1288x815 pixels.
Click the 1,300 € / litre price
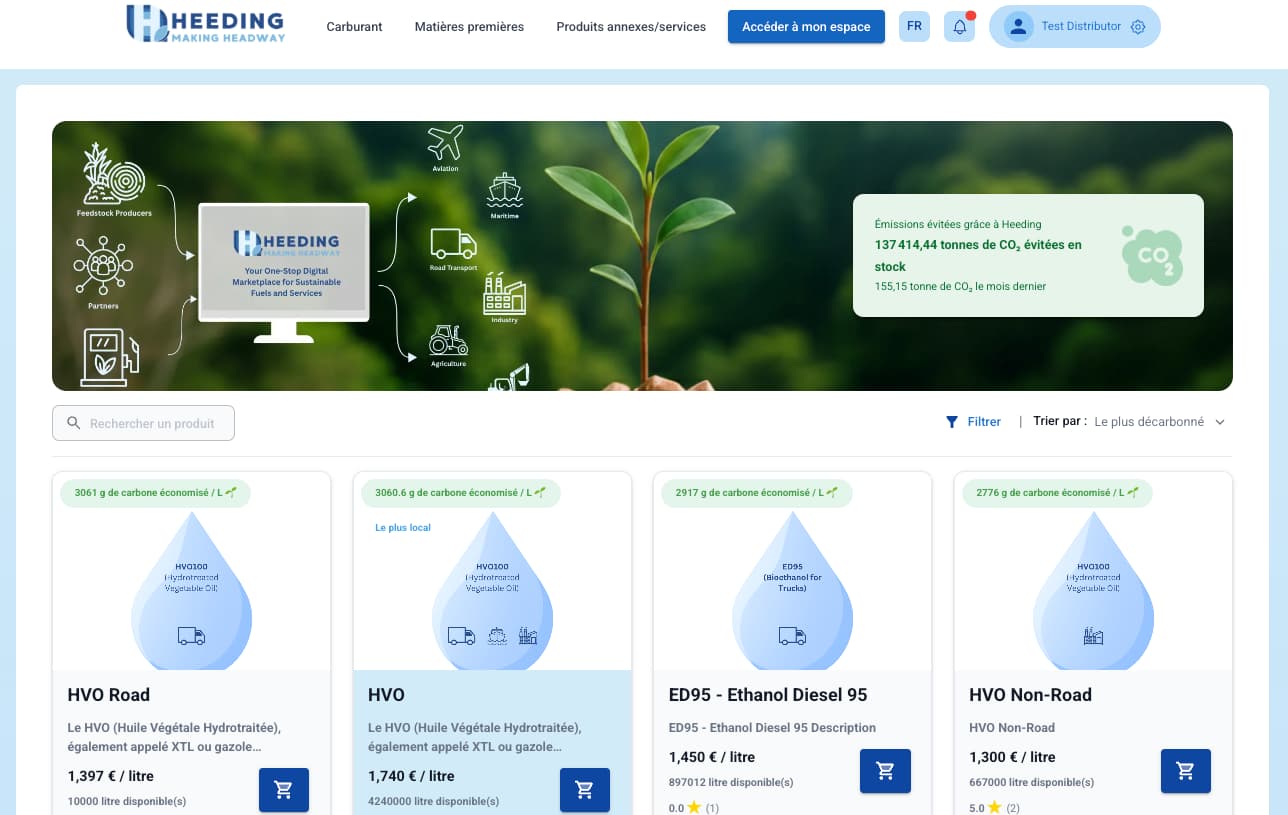click(1012, 757)
